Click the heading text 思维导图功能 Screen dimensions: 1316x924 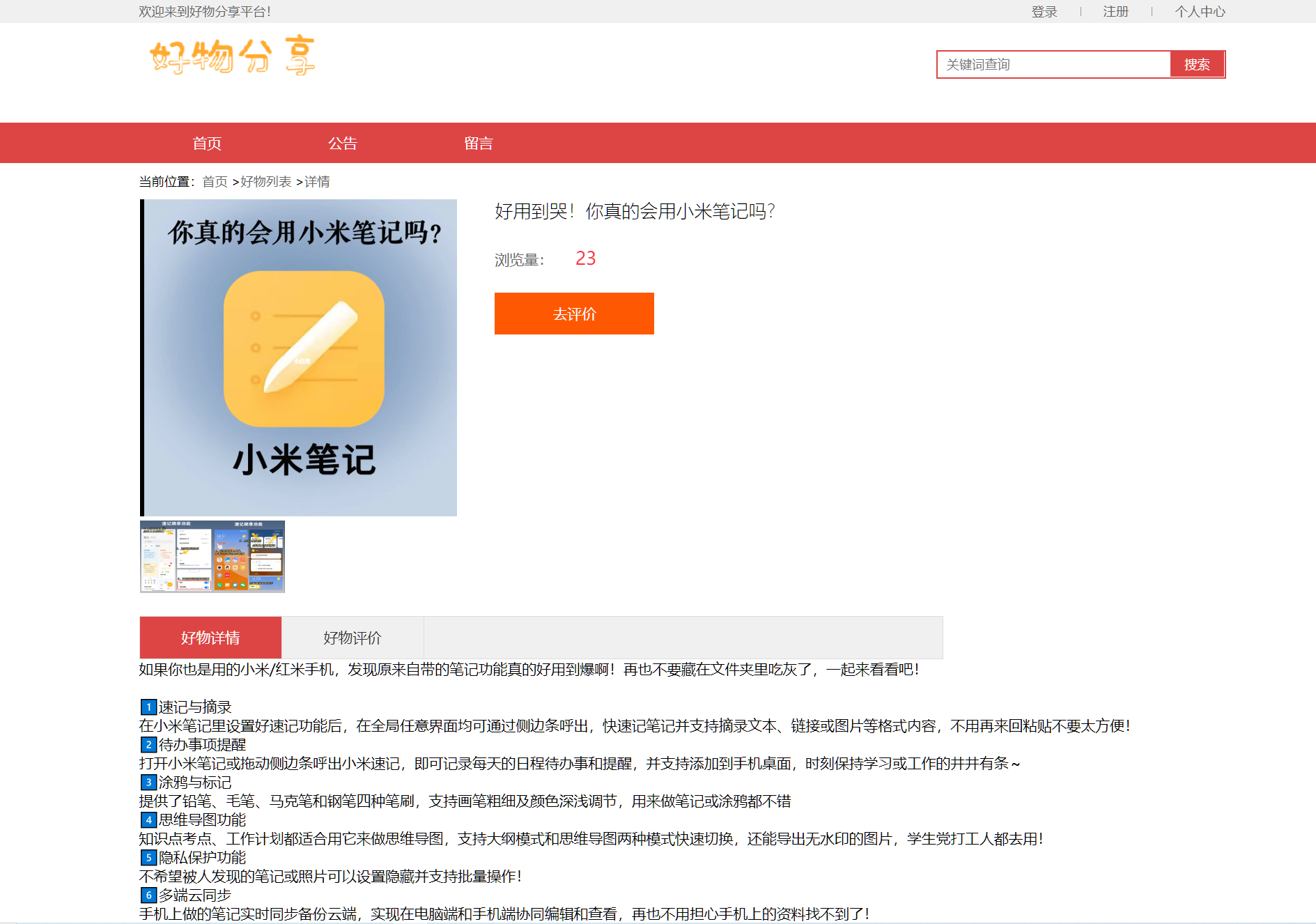tap(202, 820)
